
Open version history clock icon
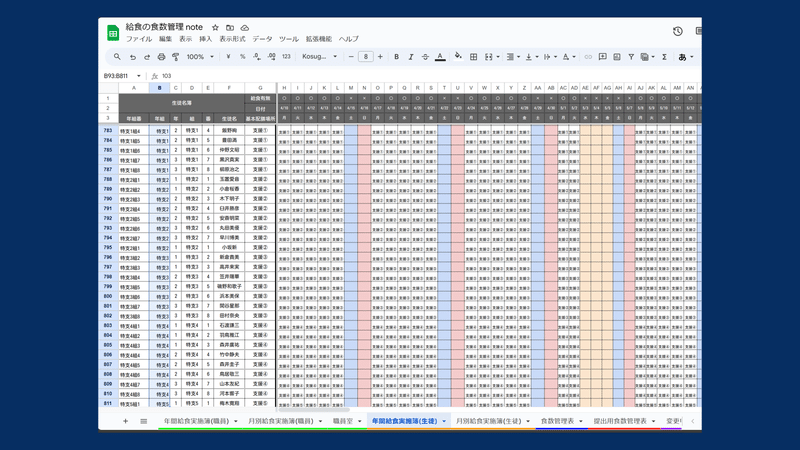(x=678, y=31)
